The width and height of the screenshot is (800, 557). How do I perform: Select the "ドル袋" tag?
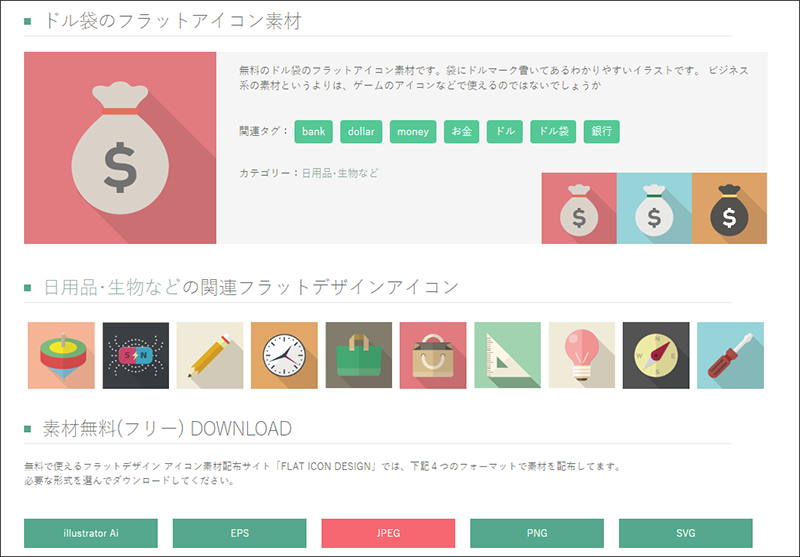553,132
